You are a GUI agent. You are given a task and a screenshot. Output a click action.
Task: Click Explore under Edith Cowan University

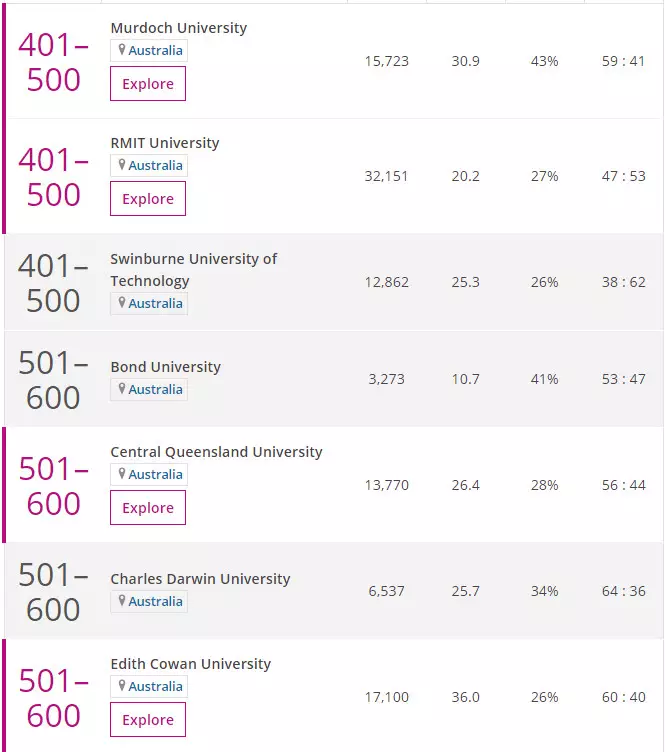(148, 720)
